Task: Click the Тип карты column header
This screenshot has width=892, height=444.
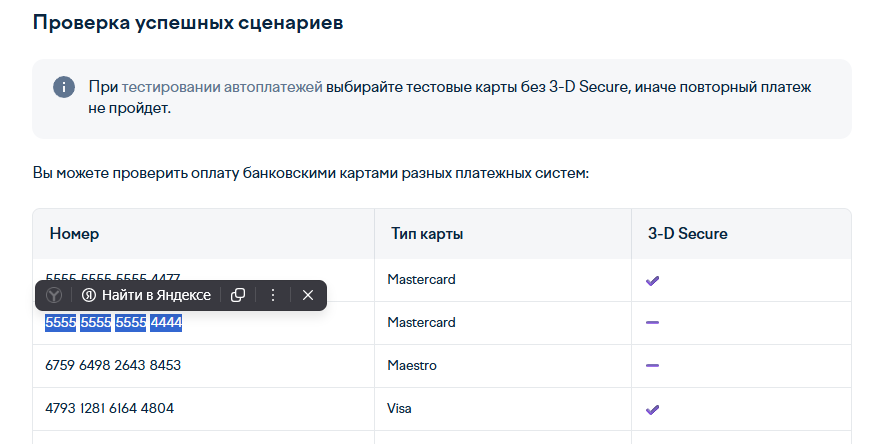Action: pos(427,233)
